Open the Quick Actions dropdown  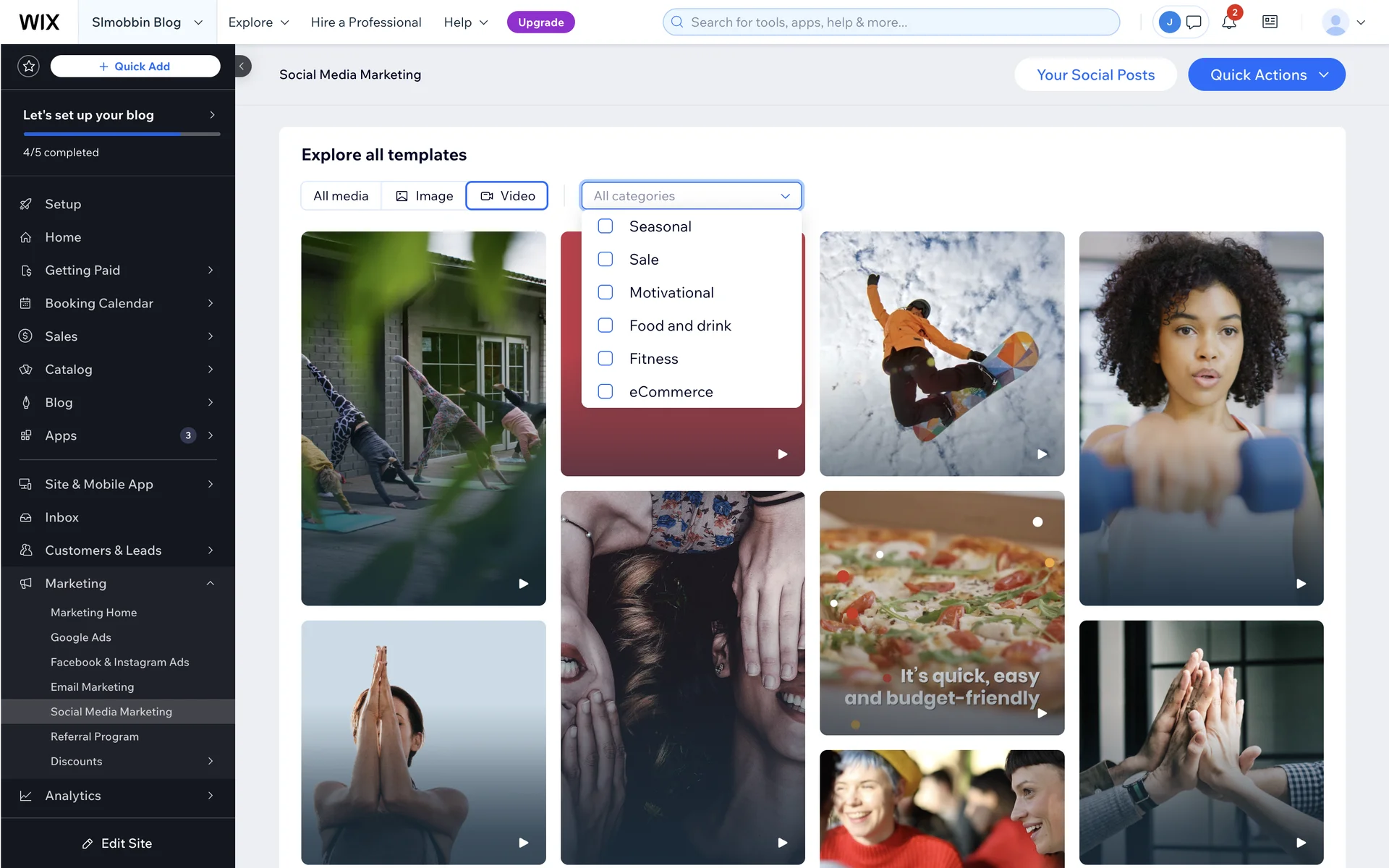(1266, 75)
